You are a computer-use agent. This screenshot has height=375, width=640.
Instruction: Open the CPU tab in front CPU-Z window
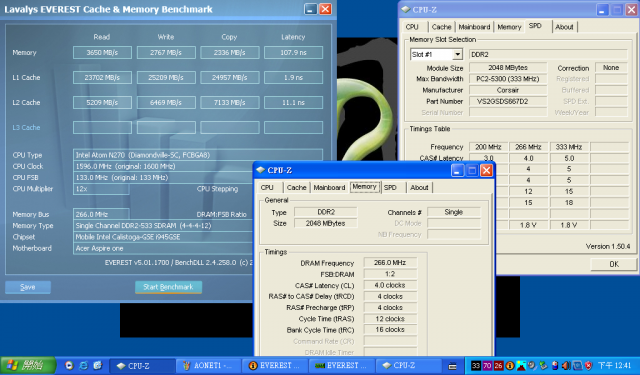pyautogui.click(x=267, y=187)
